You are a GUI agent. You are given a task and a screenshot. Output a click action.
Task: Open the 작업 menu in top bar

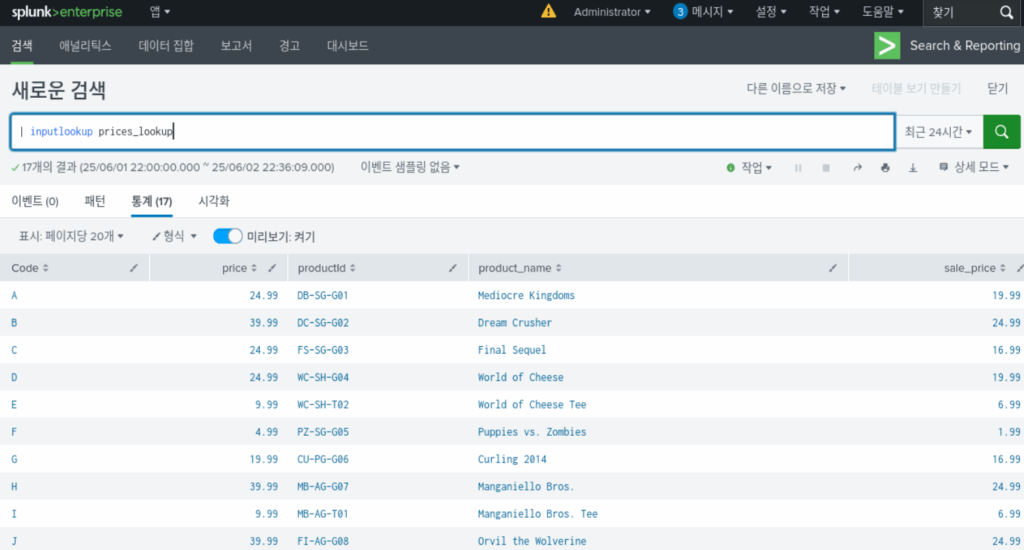pos(824,12)
